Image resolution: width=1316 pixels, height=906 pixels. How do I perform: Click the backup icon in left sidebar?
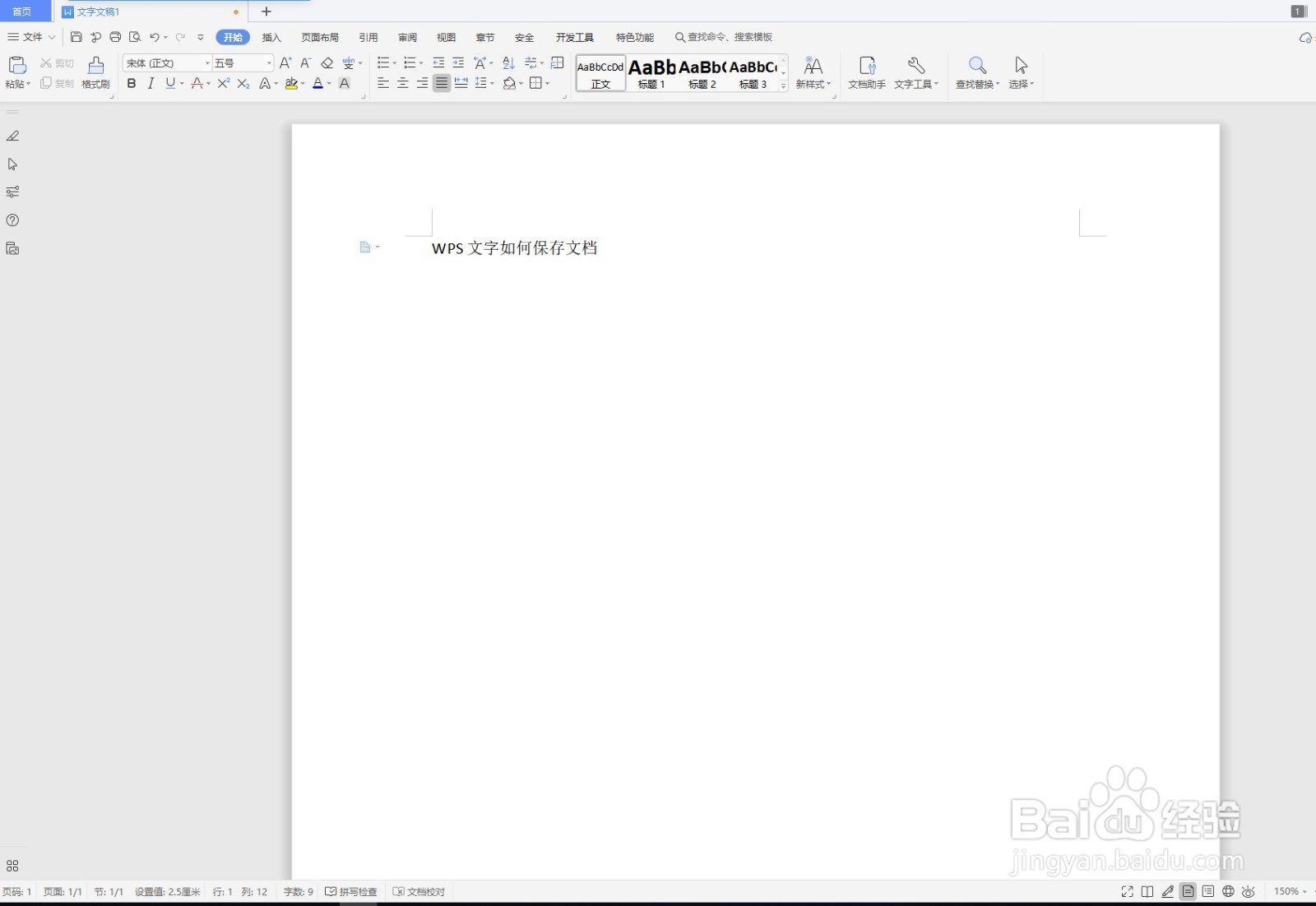pyautogui.click(x=12, y=248)
